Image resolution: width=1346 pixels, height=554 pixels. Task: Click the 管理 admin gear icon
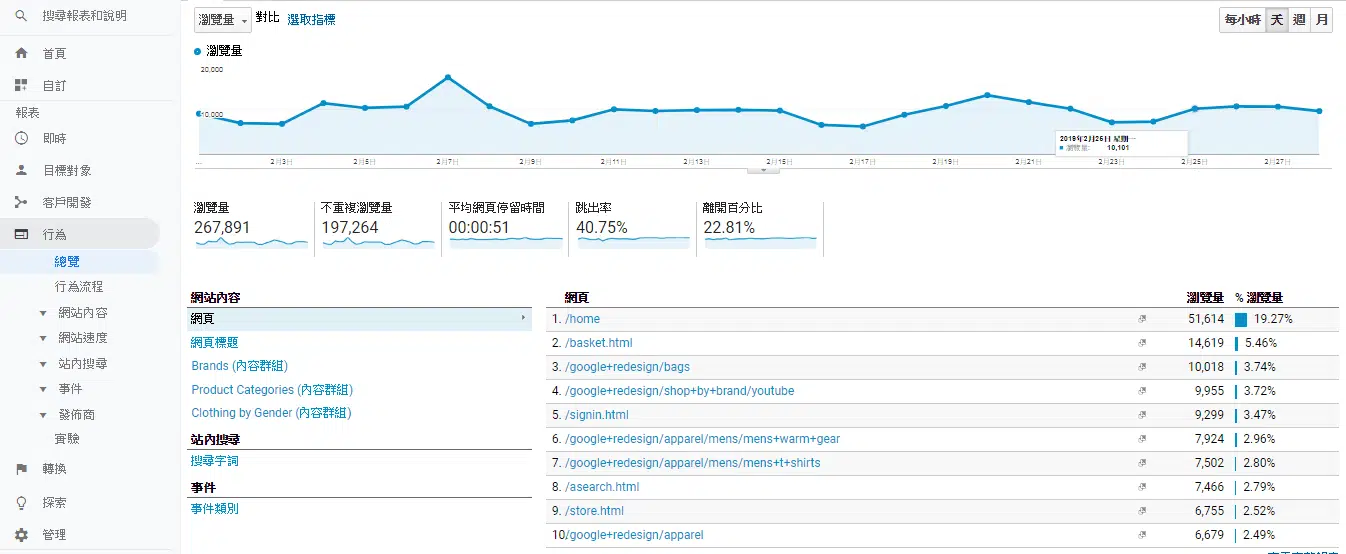pyautogui.click(x=21, y=535)
